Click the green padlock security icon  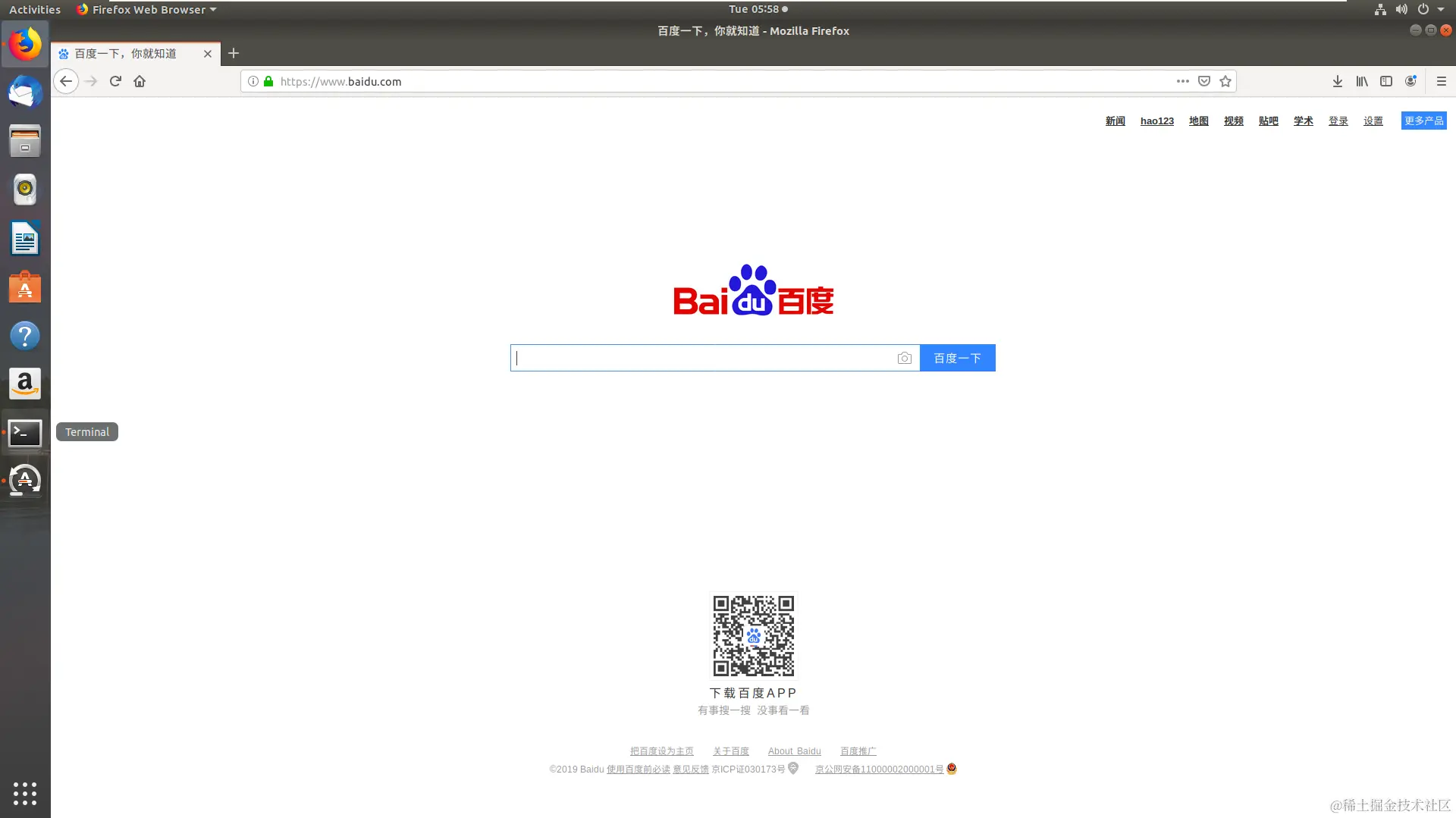[x=268, y=81]
